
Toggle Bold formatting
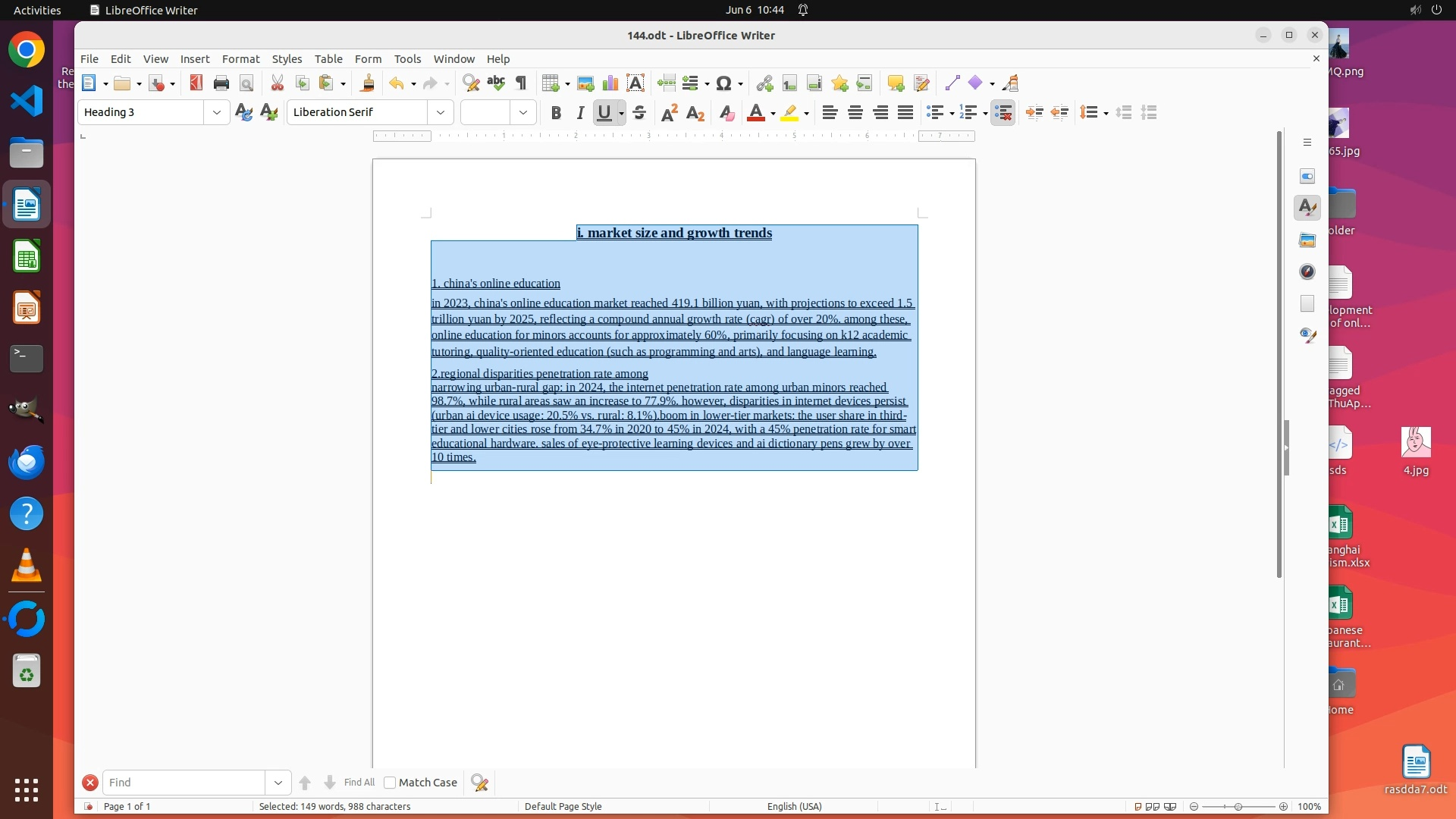point(556,113)
